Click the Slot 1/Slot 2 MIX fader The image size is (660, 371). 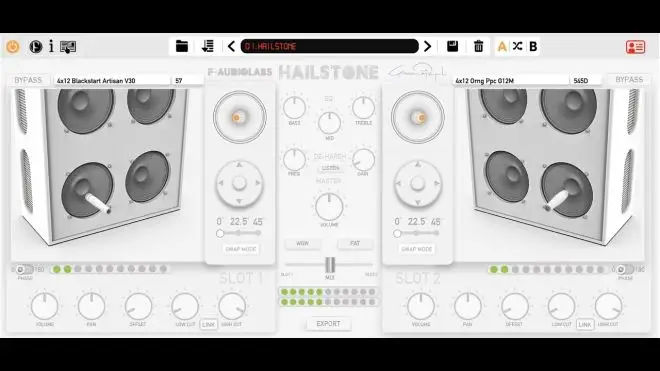(x=330, y=265)
